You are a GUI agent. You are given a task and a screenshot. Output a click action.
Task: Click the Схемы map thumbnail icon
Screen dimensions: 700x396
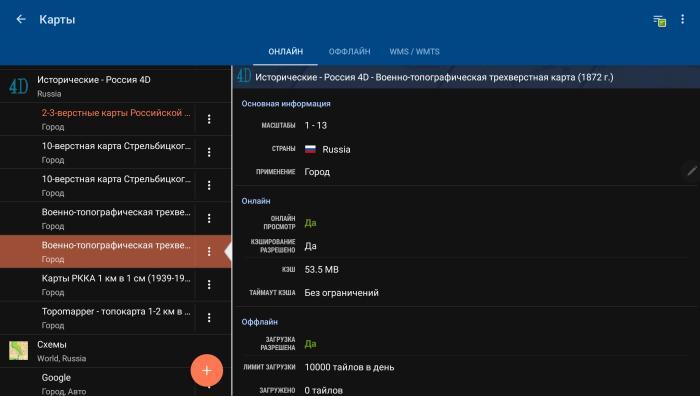pyautogui.click(x=18, y=351)
